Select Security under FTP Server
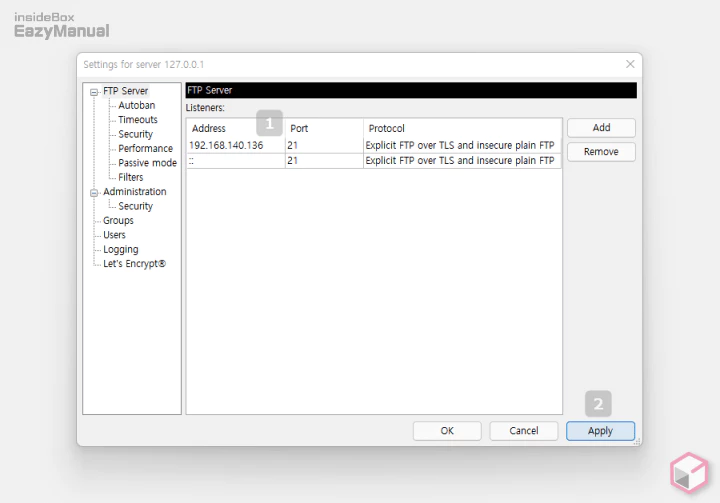Viewport: 720px width, 503px height. (135, 134)
